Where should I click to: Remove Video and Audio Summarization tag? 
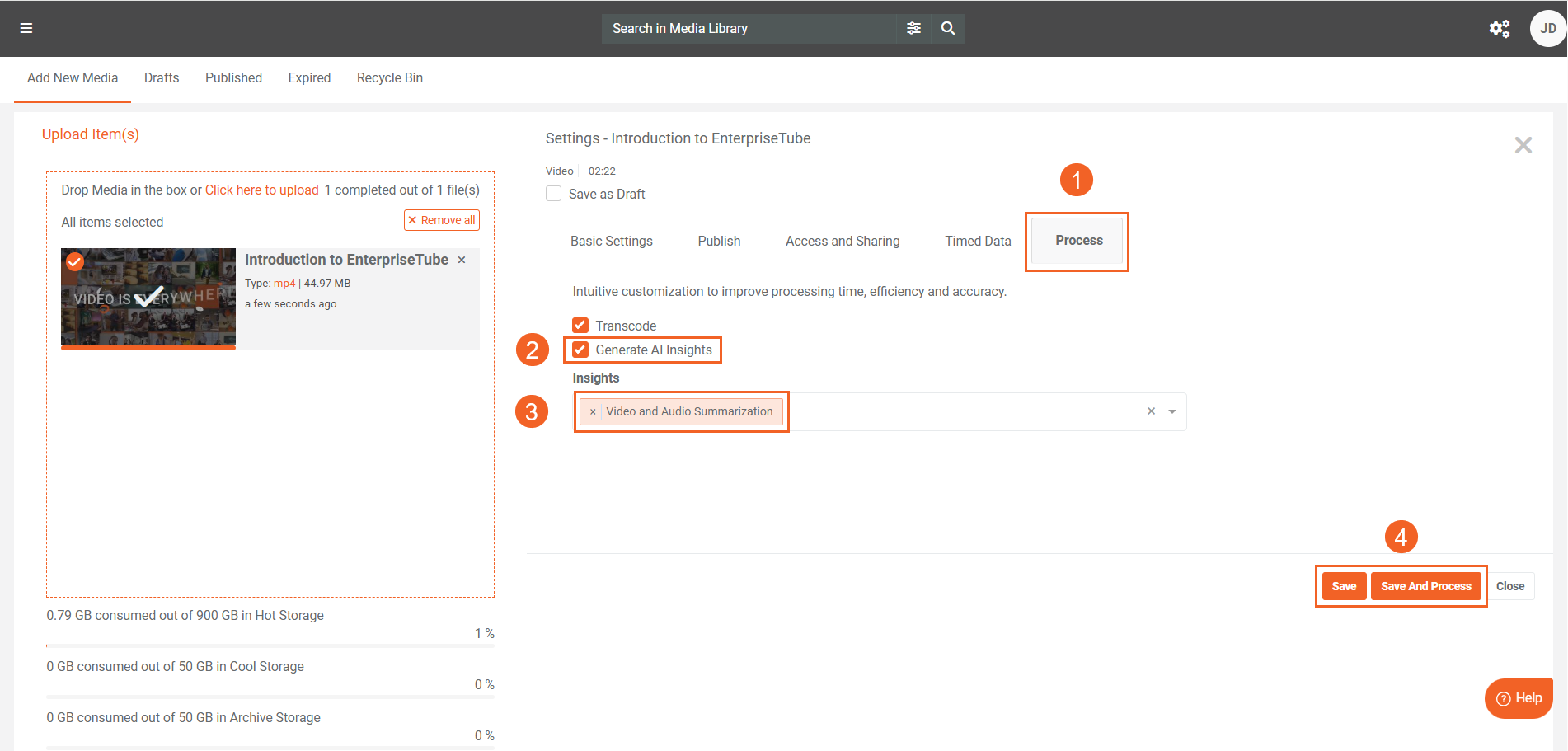pos(593,412)
